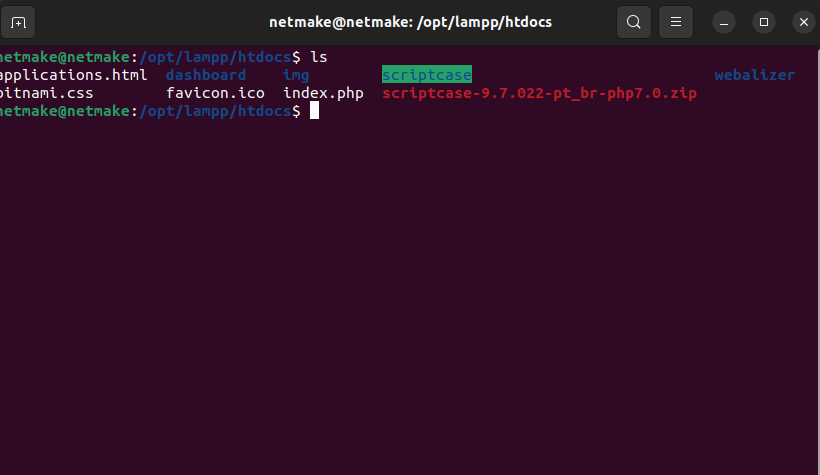
Task: Click the applications.html file name
Action: point(73,75)
